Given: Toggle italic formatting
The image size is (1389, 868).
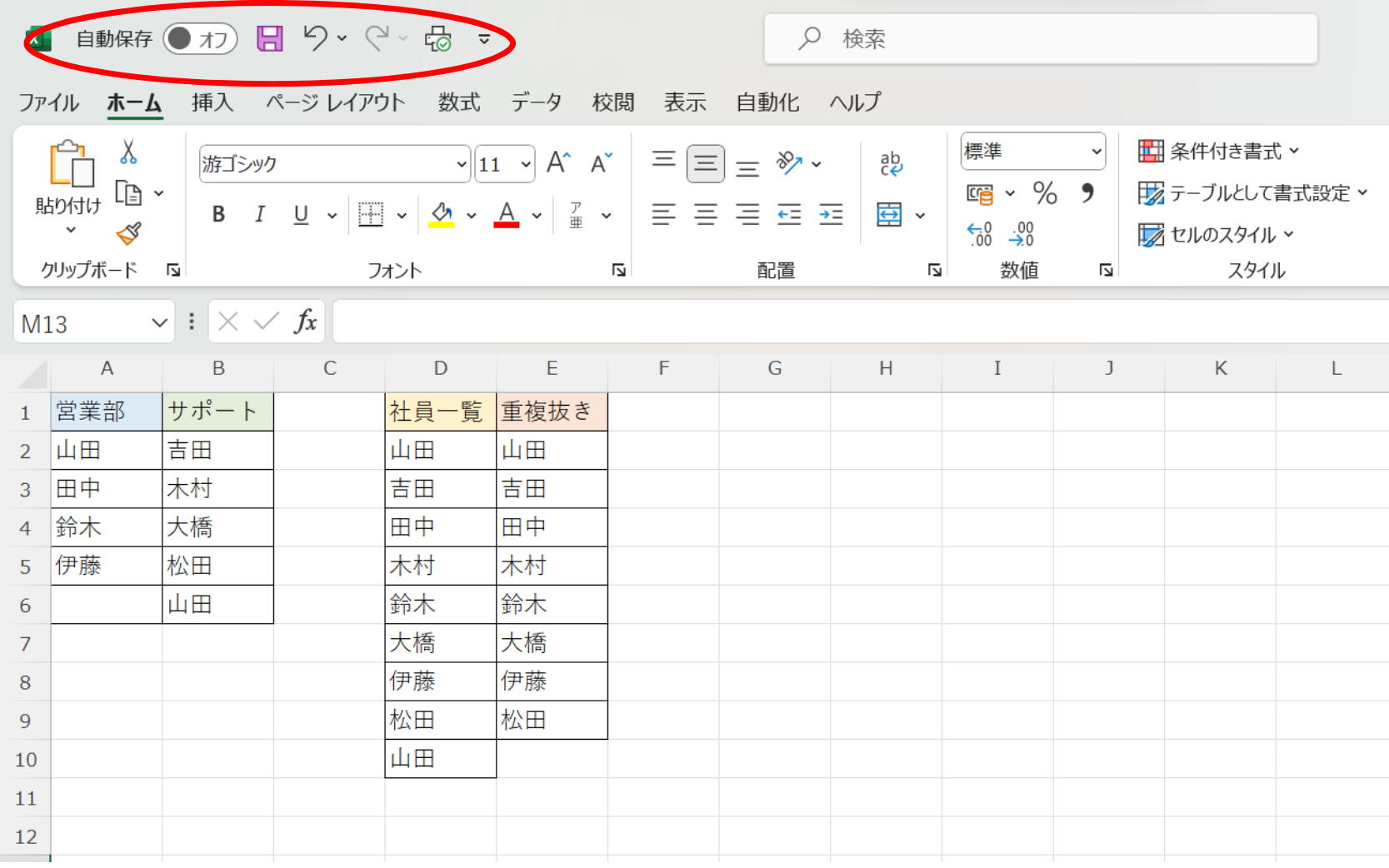Looking at the screenshot, I should [x=260, y=215].
